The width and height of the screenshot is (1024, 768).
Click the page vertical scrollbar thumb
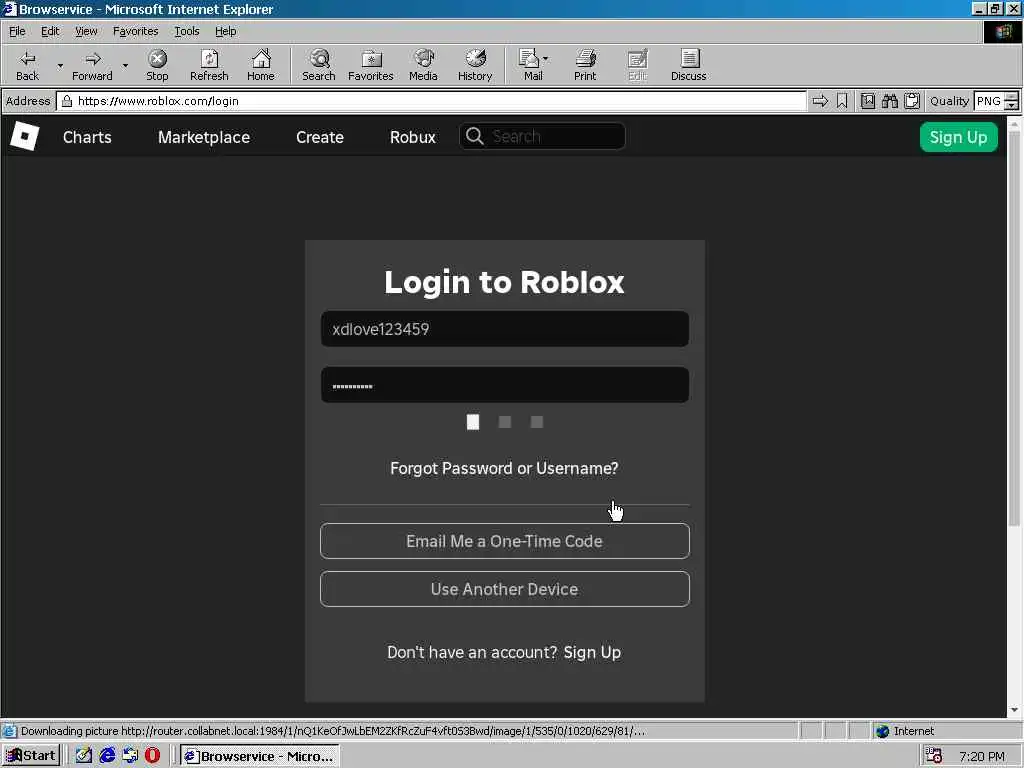1014,327
